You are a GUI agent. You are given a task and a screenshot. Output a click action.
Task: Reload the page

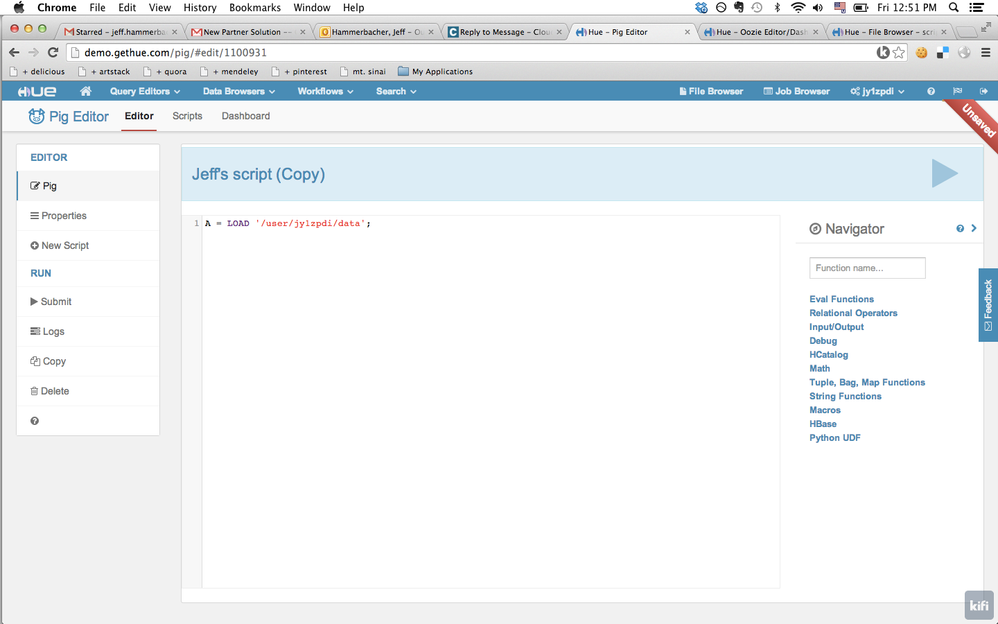(53, 52)
